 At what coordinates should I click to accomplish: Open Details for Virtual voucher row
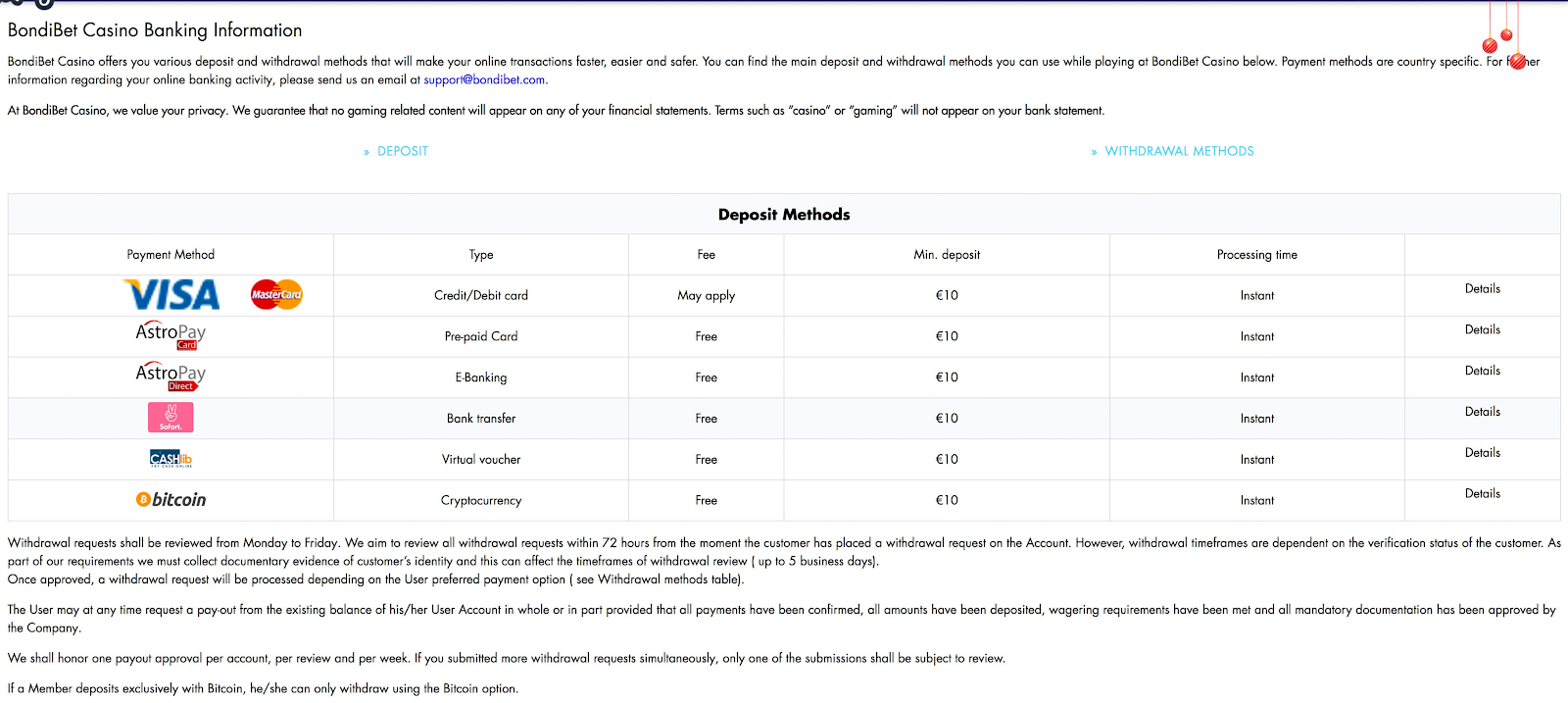tap(1482, 453)
